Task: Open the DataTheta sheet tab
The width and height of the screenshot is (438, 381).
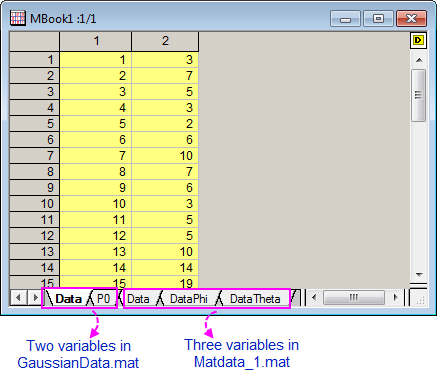Action: pyautogui.click(x=255, y=299)
